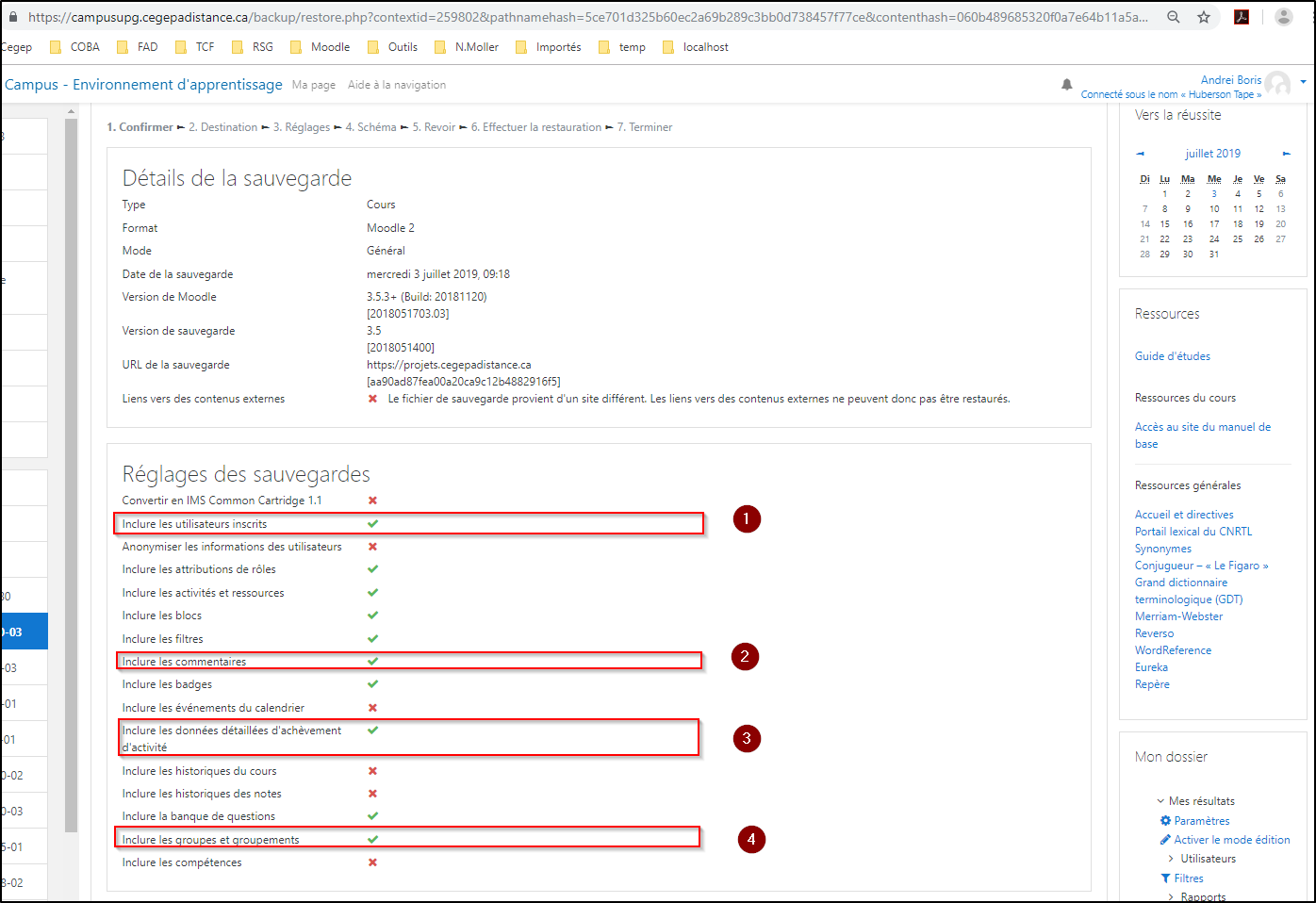The height and width of the screenshot is (903, 1316).
Task: Collapse the Mes résultats section
Action: coord(1160,801)
